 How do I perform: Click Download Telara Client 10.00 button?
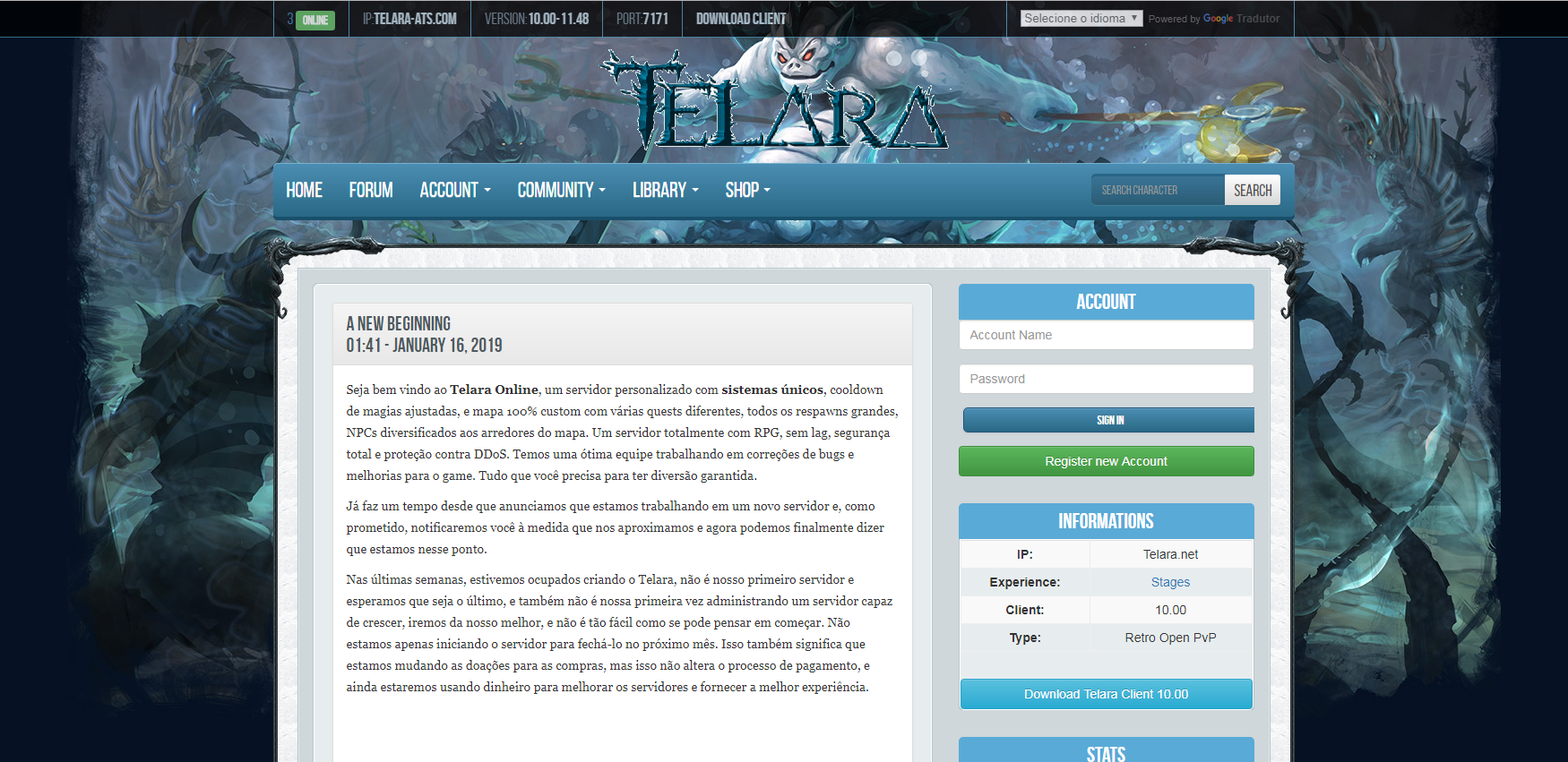click(x=1107, y=694)
